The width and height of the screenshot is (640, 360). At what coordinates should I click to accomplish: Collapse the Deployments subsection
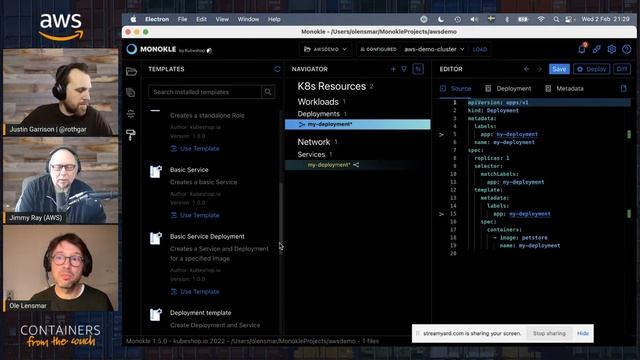(x=318, y=114)
